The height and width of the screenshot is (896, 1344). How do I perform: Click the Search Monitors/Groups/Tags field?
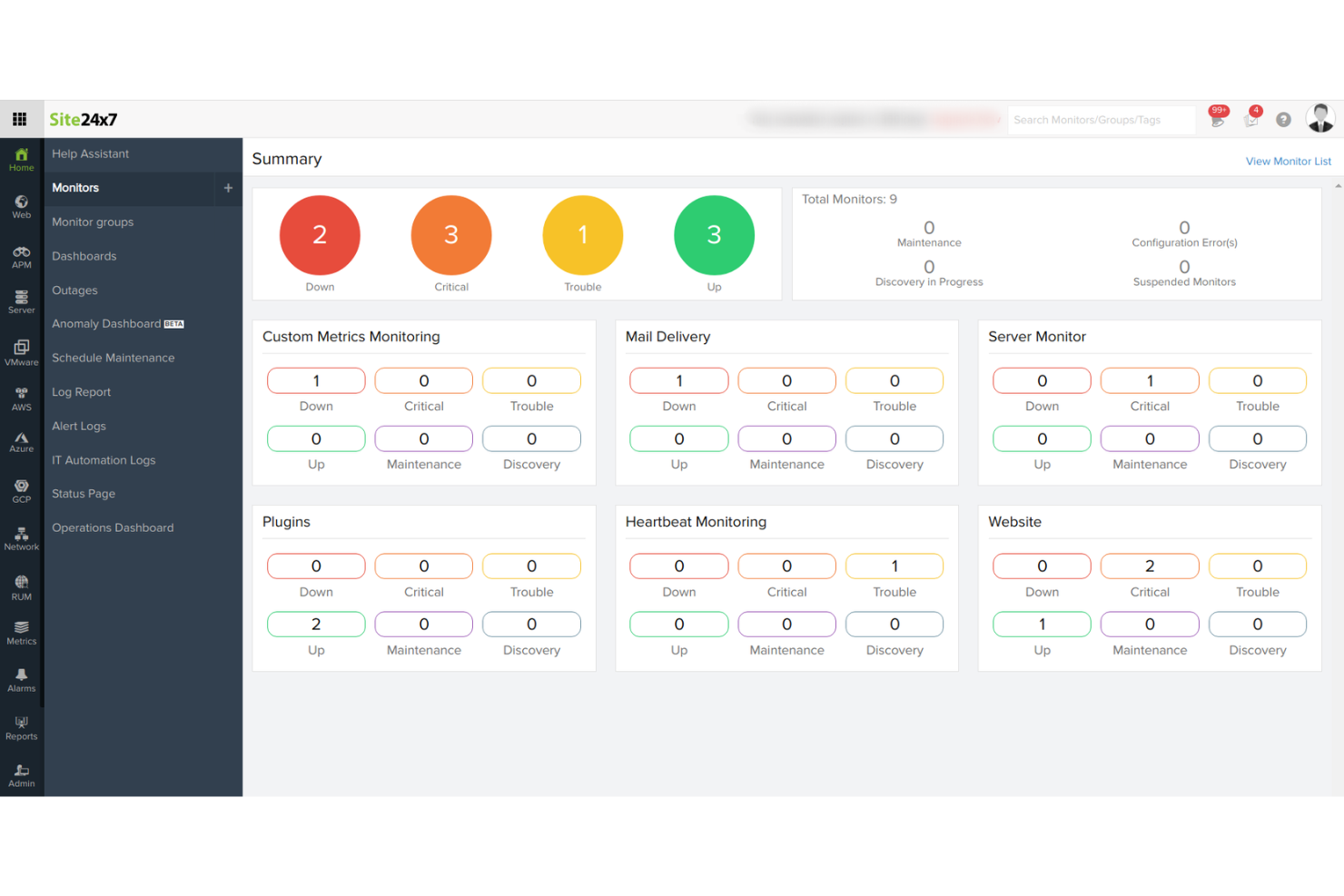click(x=1102, y=119)
